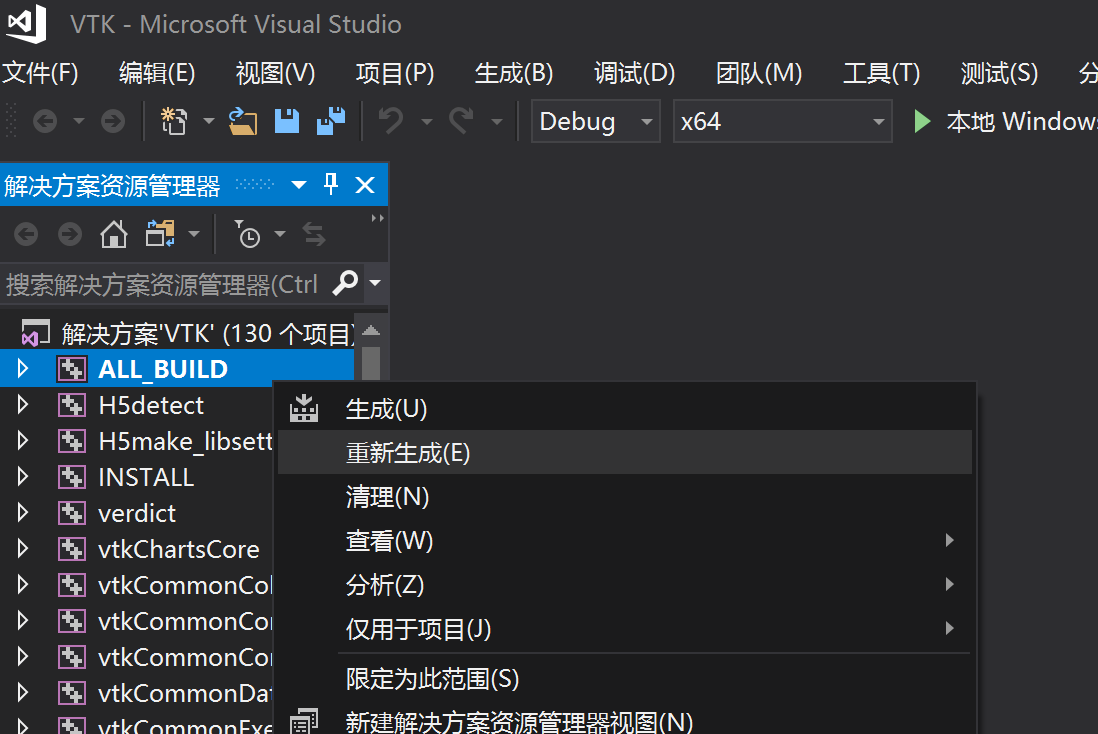Screen dimensions: 1098x734
Task: Expand the ALL_BUILD project node
Action: pos(22,368)
